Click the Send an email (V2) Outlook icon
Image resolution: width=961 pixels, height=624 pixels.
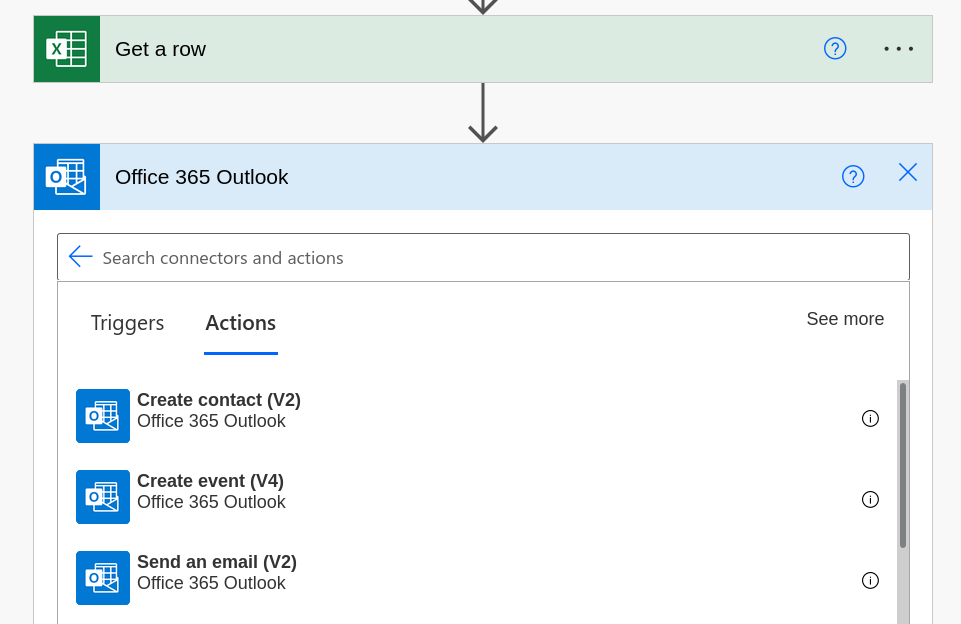pos(103,577)
